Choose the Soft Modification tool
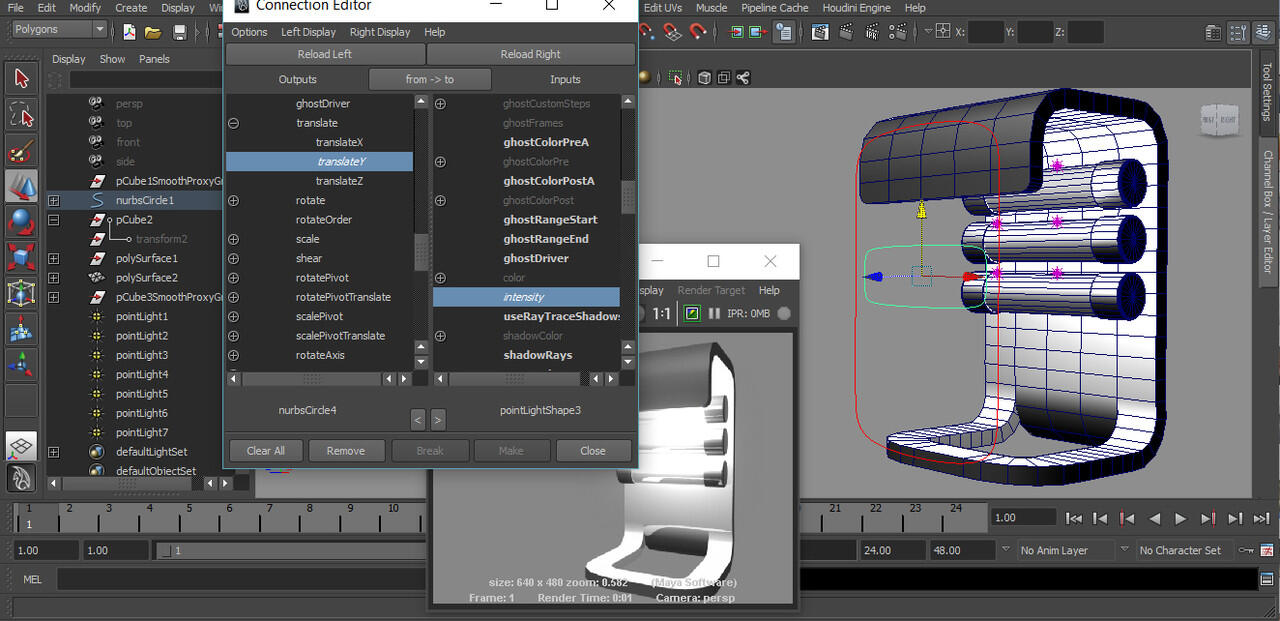The width and height of the screenshot is (1280, 621). point(22,330)
